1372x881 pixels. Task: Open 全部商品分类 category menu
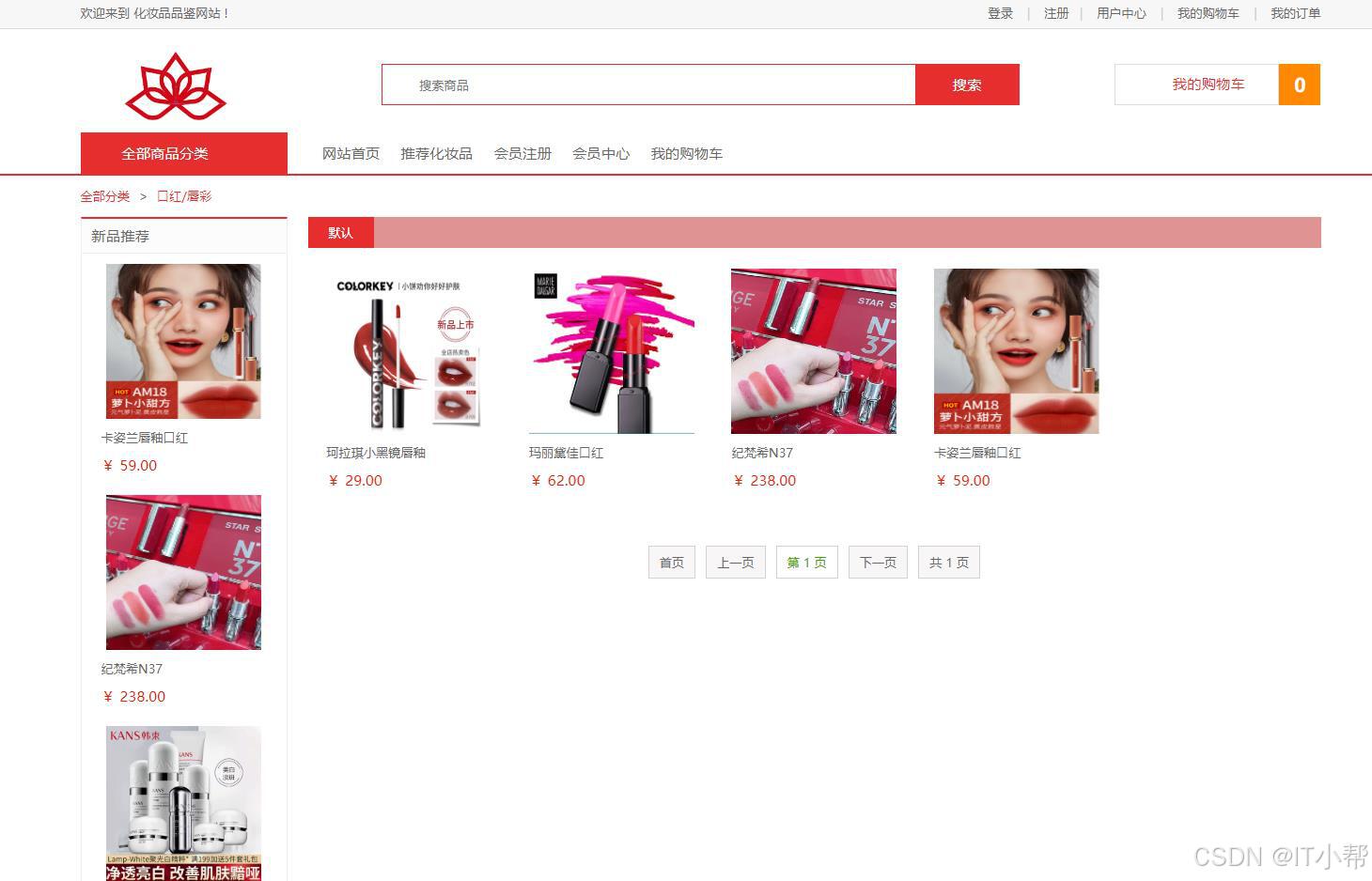(184, 153)
